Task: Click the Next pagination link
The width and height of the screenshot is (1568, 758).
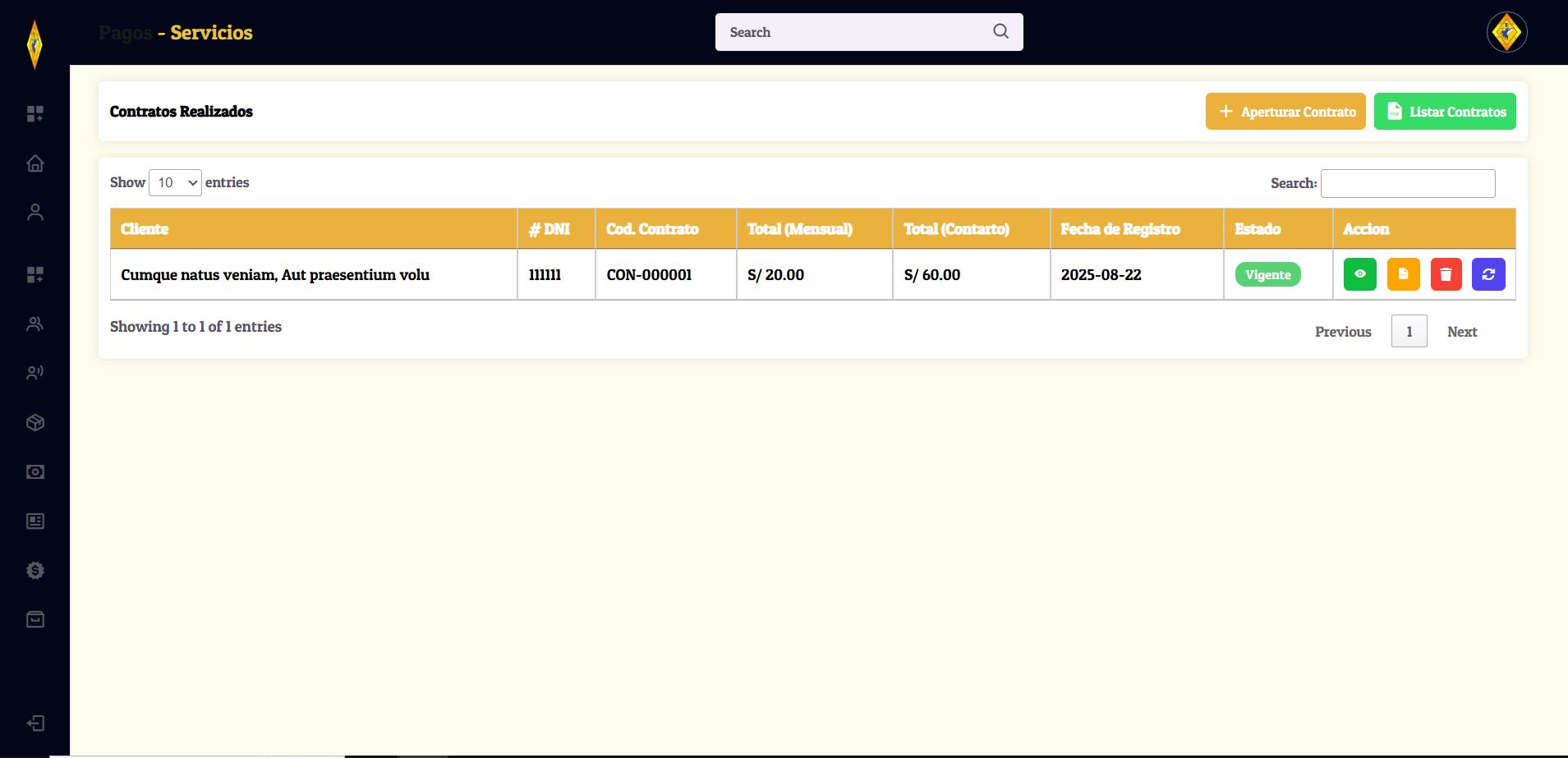Action: (x=1462, y=332)
